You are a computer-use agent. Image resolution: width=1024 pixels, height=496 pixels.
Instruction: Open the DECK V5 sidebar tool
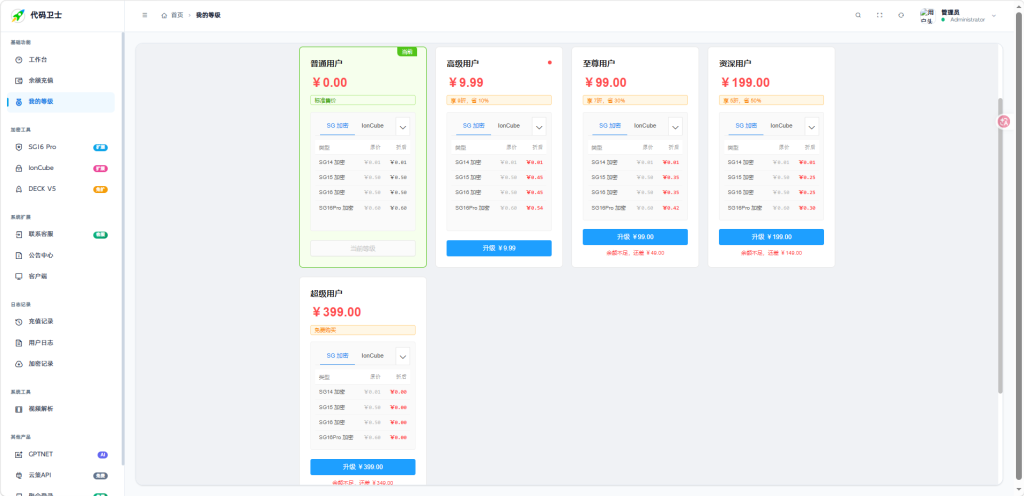pyautogui.click(x=61, y=189)
